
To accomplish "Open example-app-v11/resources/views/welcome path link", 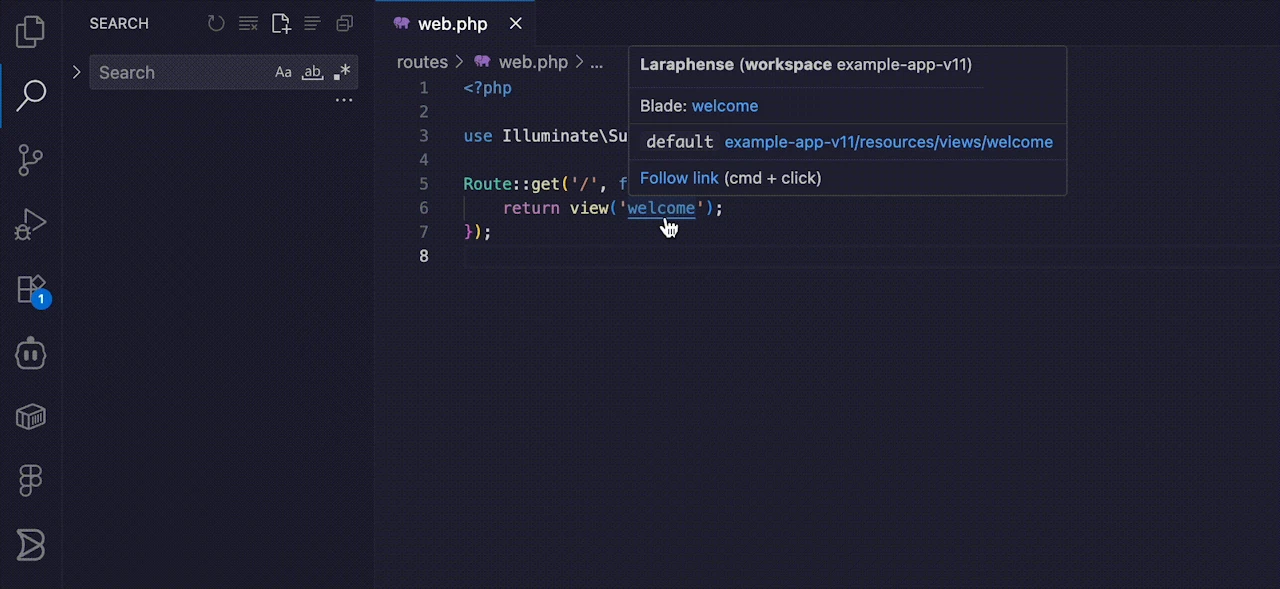I will [888, 142].
